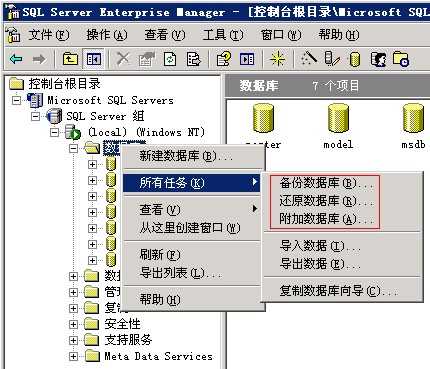Image resolution: width=430 pixels, height=369 pixels.
Task: Click the Properties toolbar icon
Action: tap(146, 59)
